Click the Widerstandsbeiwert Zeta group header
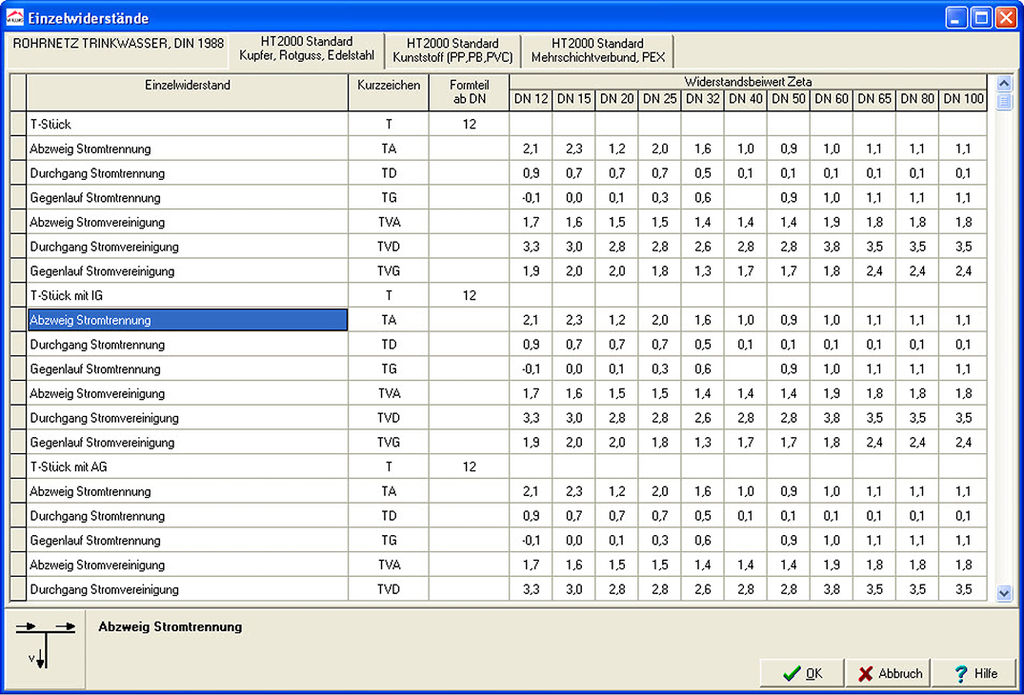The height and width of the screenshot is (695, 1024). pos(748,82)
